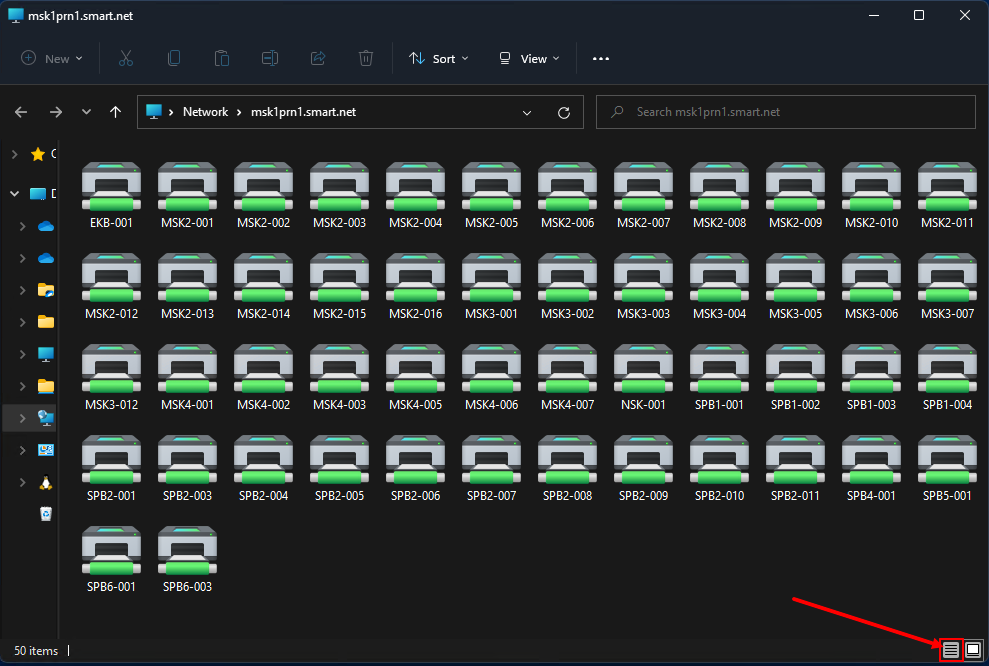Open the Sort dropdown menu

[439, 59]
